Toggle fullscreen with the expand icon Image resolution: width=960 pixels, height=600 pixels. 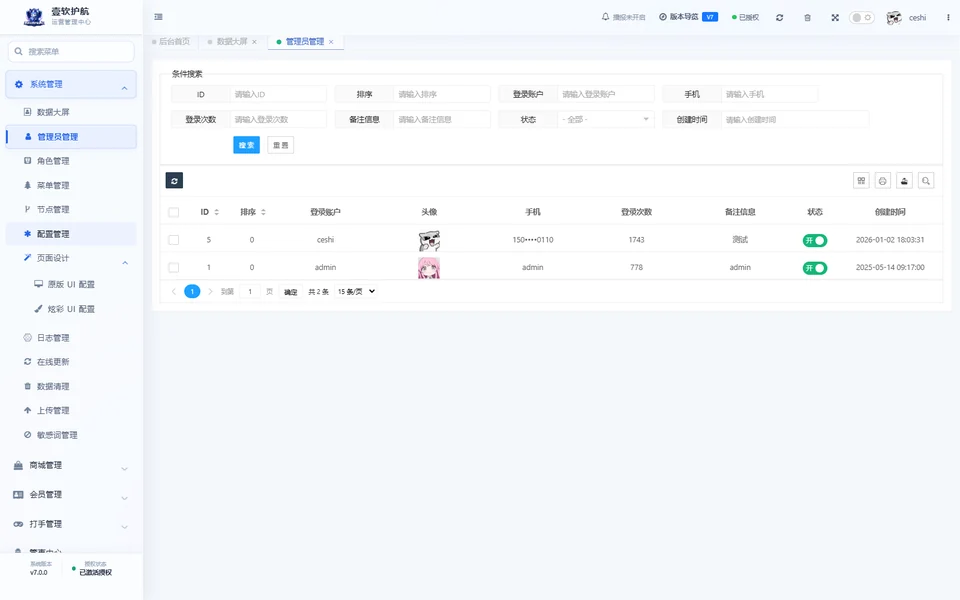(835, 18)
